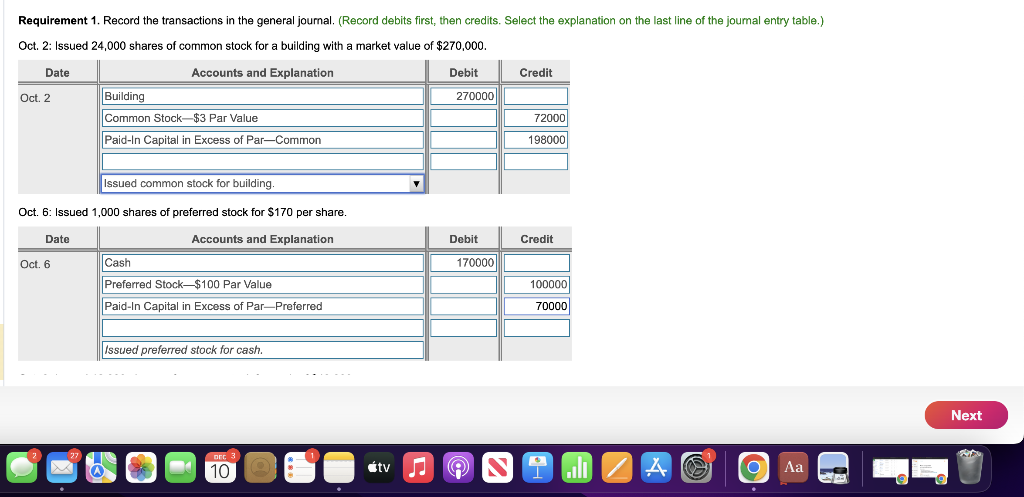Edit Paid-In Capital in Excess of Par—Preferred field
Image resolution: width=1024 pixels, height=497 pixels.
click(263, 306)
